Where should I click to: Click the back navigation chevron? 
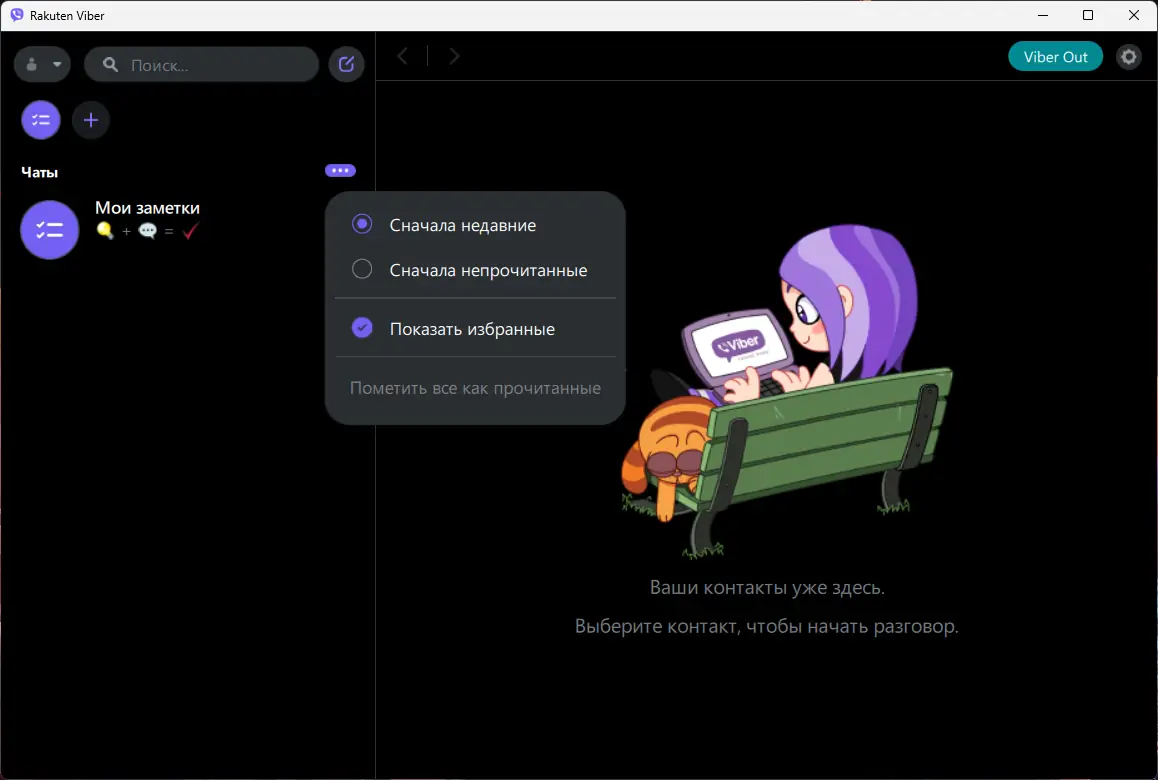pyautogui.click(x=404, y=56)
